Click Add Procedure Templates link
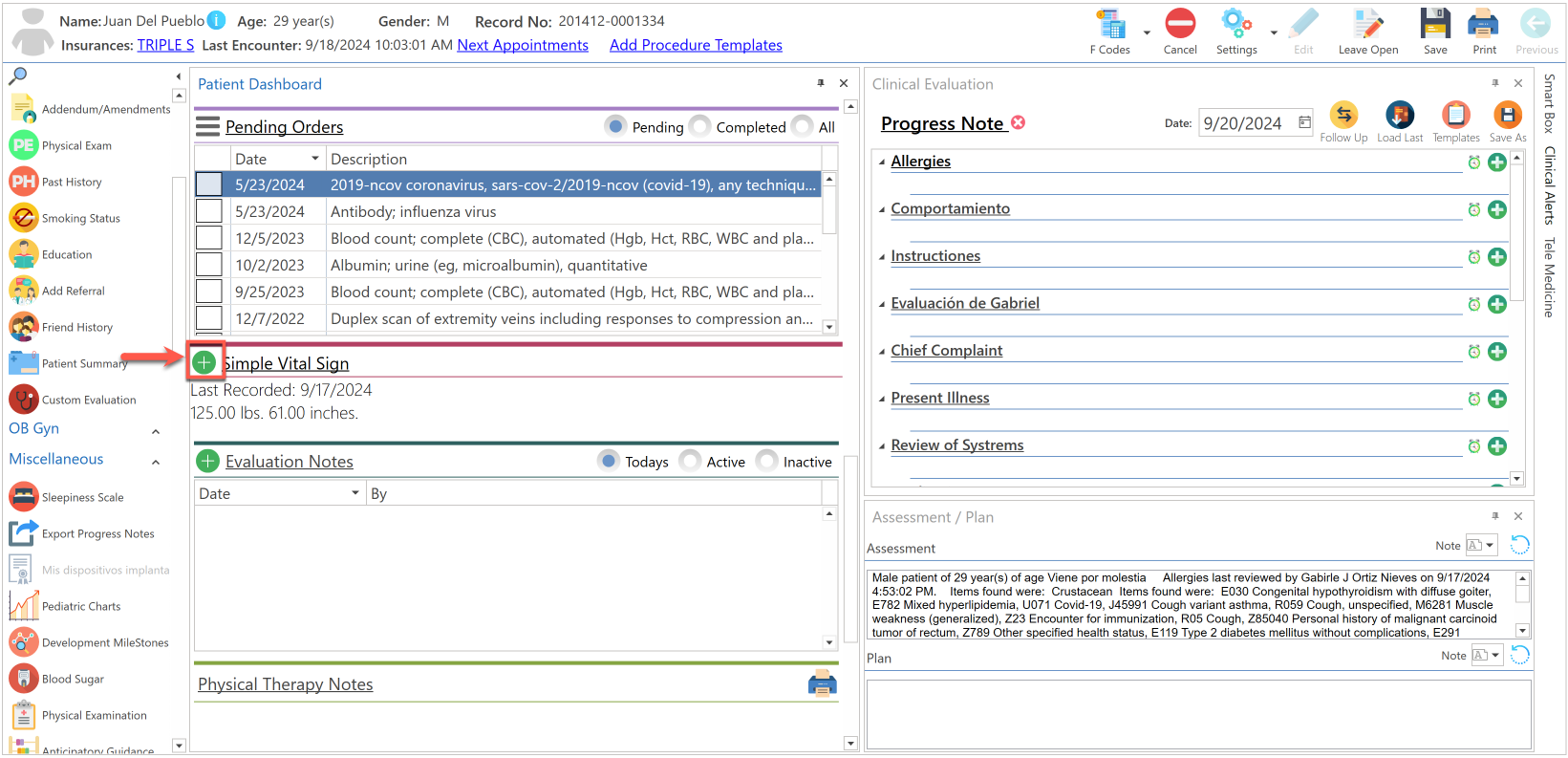This screenshot has width=1568, height=758. [696, 45]
